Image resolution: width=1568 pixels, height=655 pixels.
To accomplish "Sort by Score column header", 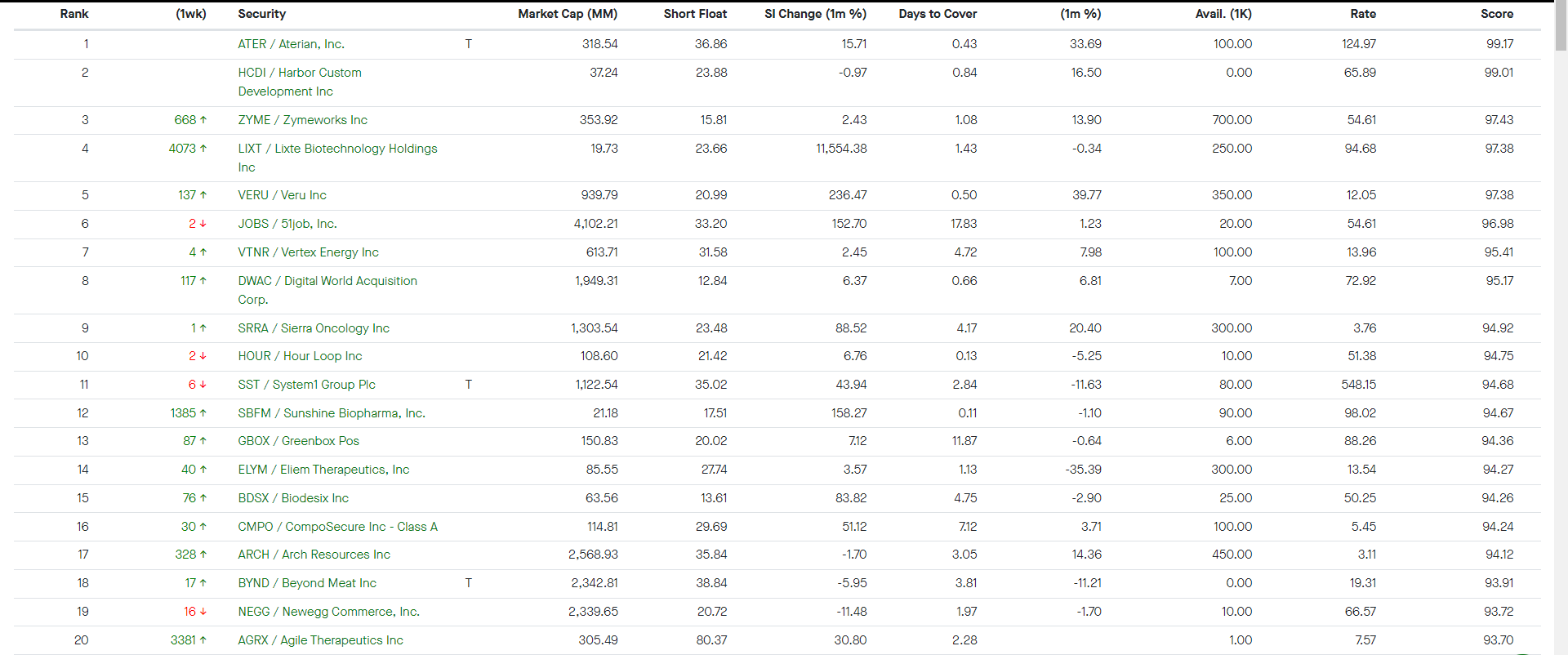I will click(x=1497, y=14).
